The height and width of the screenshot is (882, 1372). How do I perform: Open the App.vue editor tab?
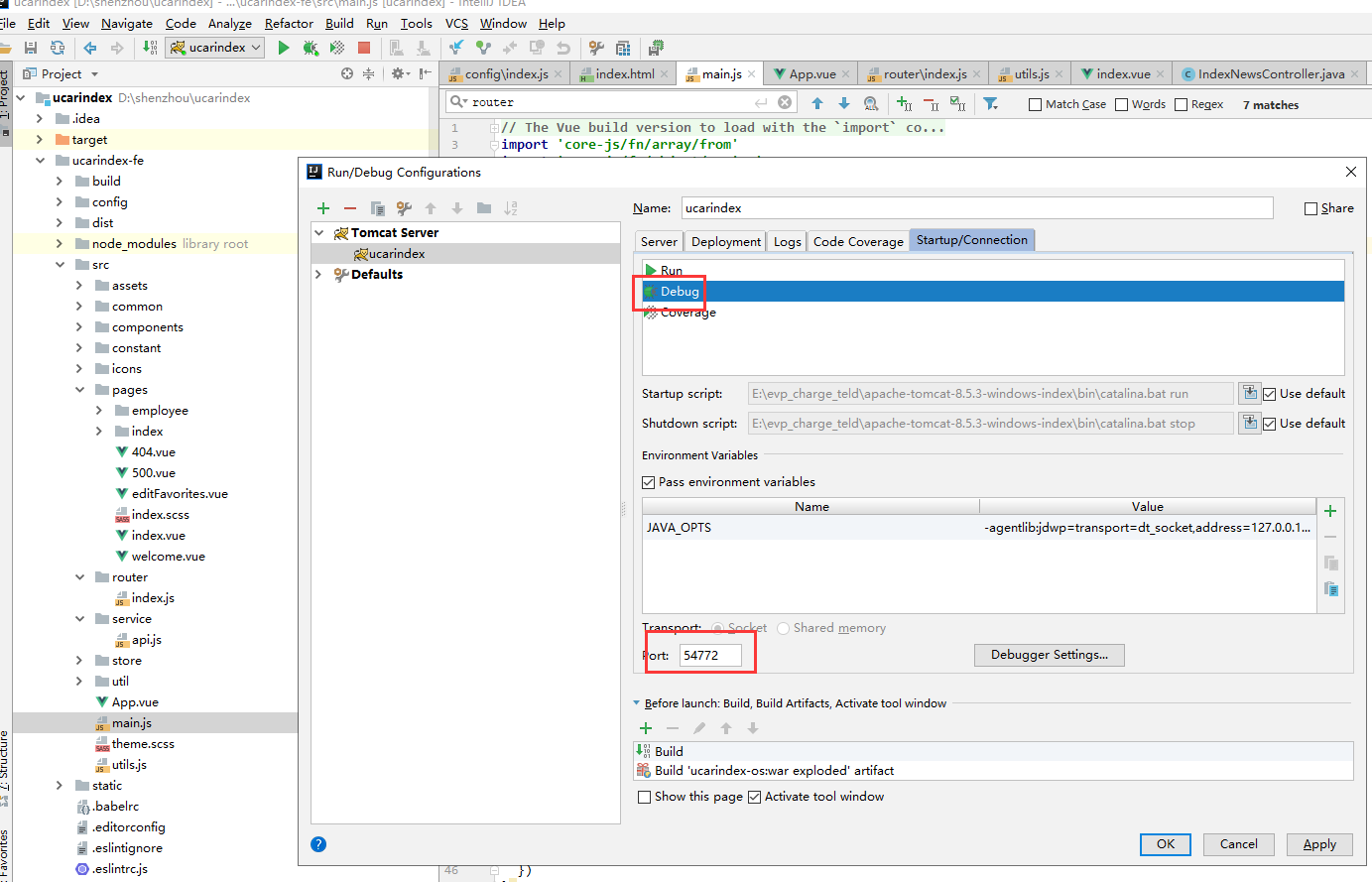(x=811, y=74)
